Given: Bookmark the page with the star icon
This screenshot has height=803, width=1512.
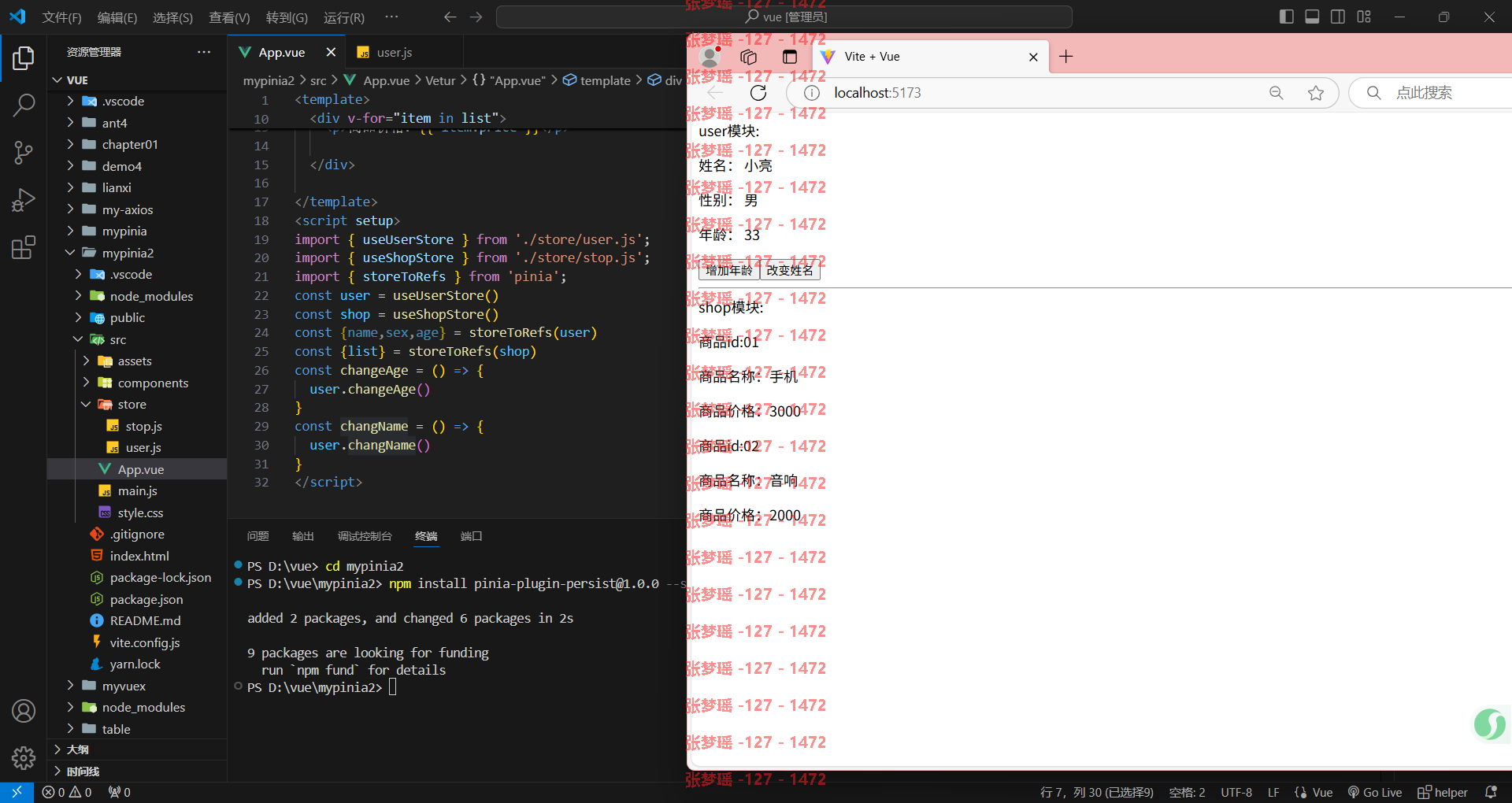Looking at the screenshot, I should coord(1315,93).
